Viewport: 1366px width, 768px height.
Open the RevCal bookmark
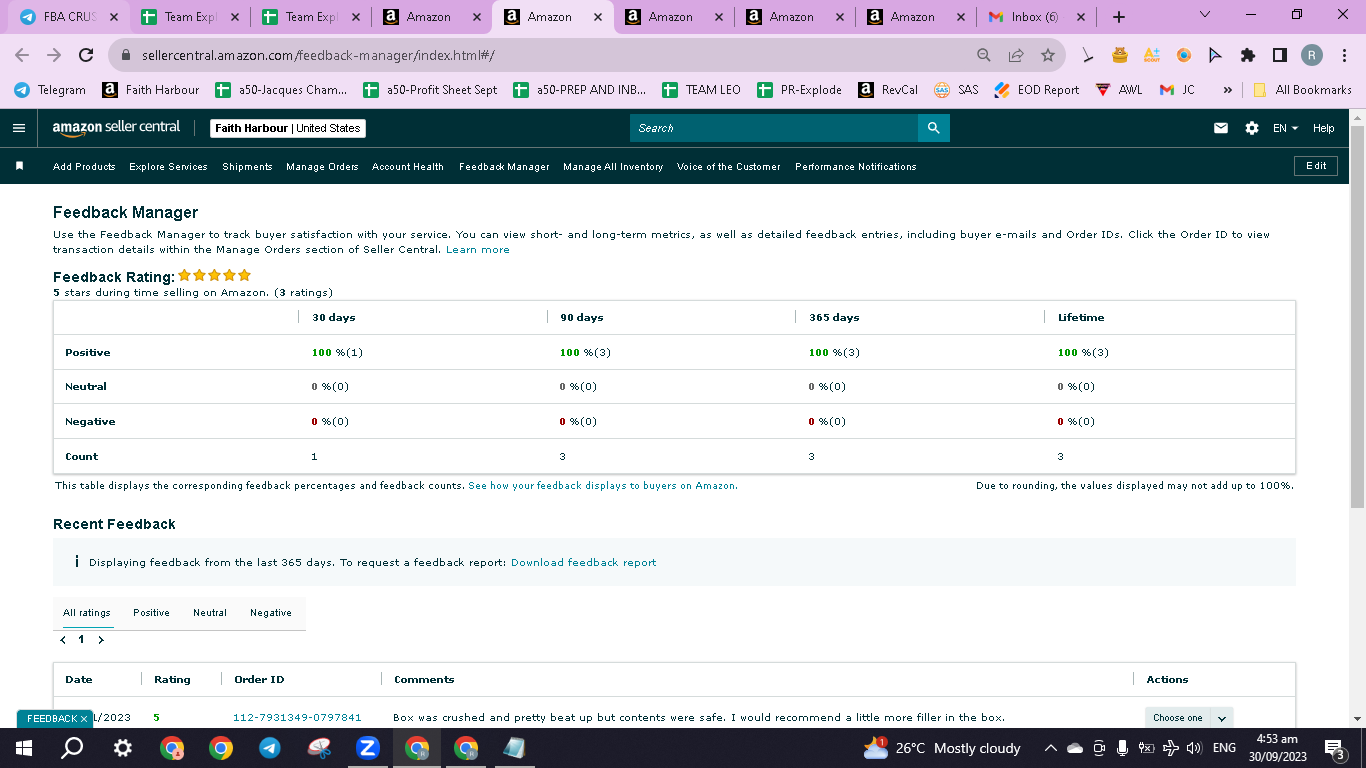click(888, 90)
